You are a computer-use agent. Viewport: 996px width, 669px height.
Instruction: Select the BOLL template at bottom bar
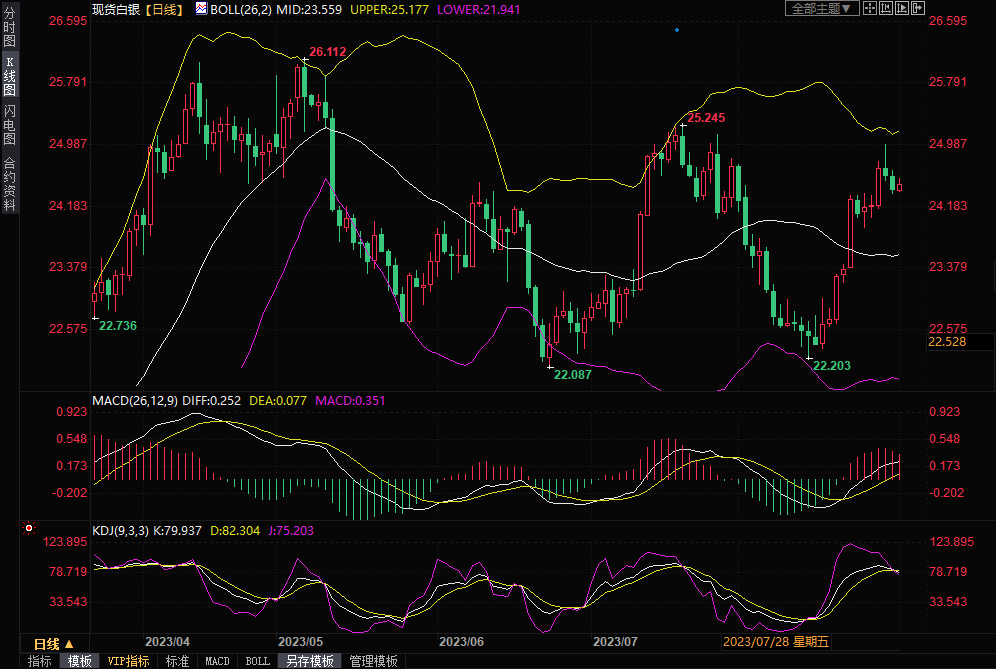(x=257, y=661)
